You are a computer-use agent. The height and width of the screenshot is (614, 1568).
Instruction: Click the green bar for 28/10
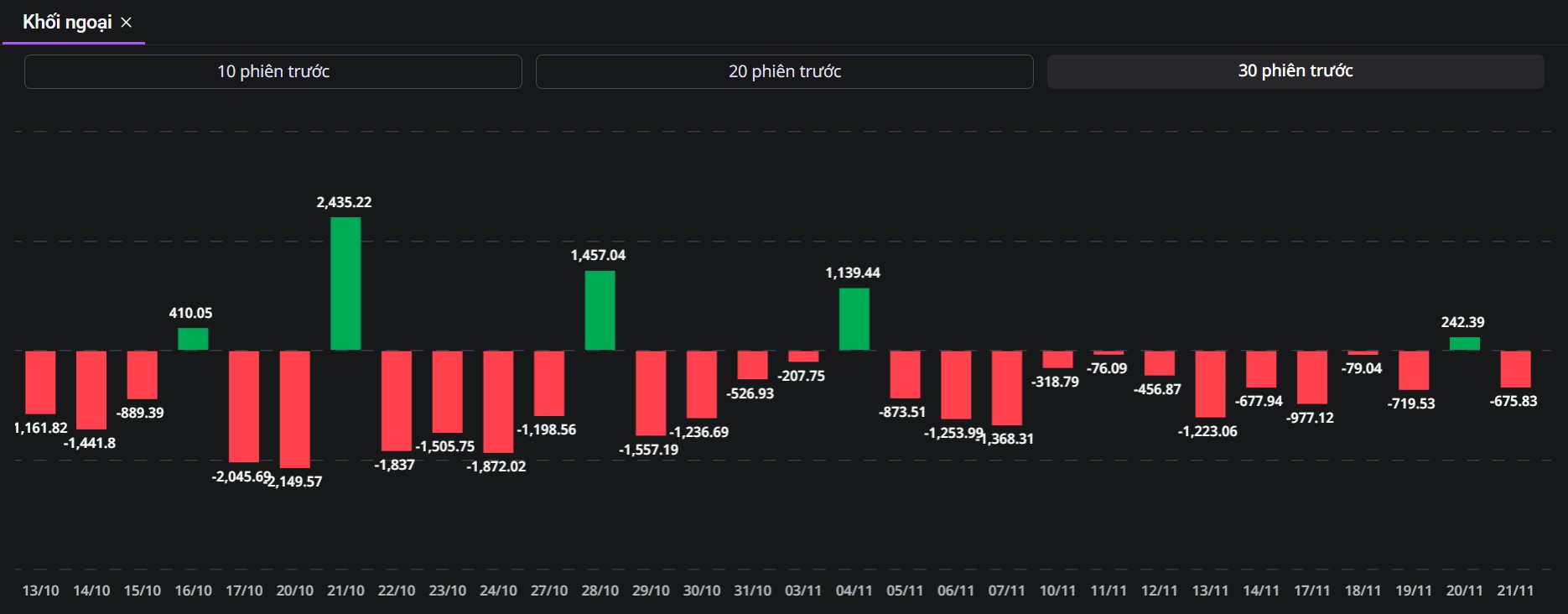click(600, 310)
